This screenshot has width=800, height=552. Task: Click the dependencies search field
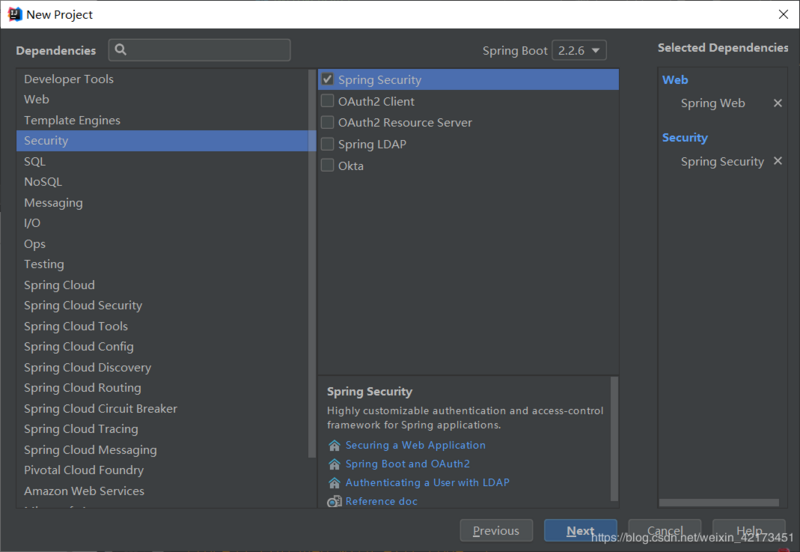click(199, 50)
